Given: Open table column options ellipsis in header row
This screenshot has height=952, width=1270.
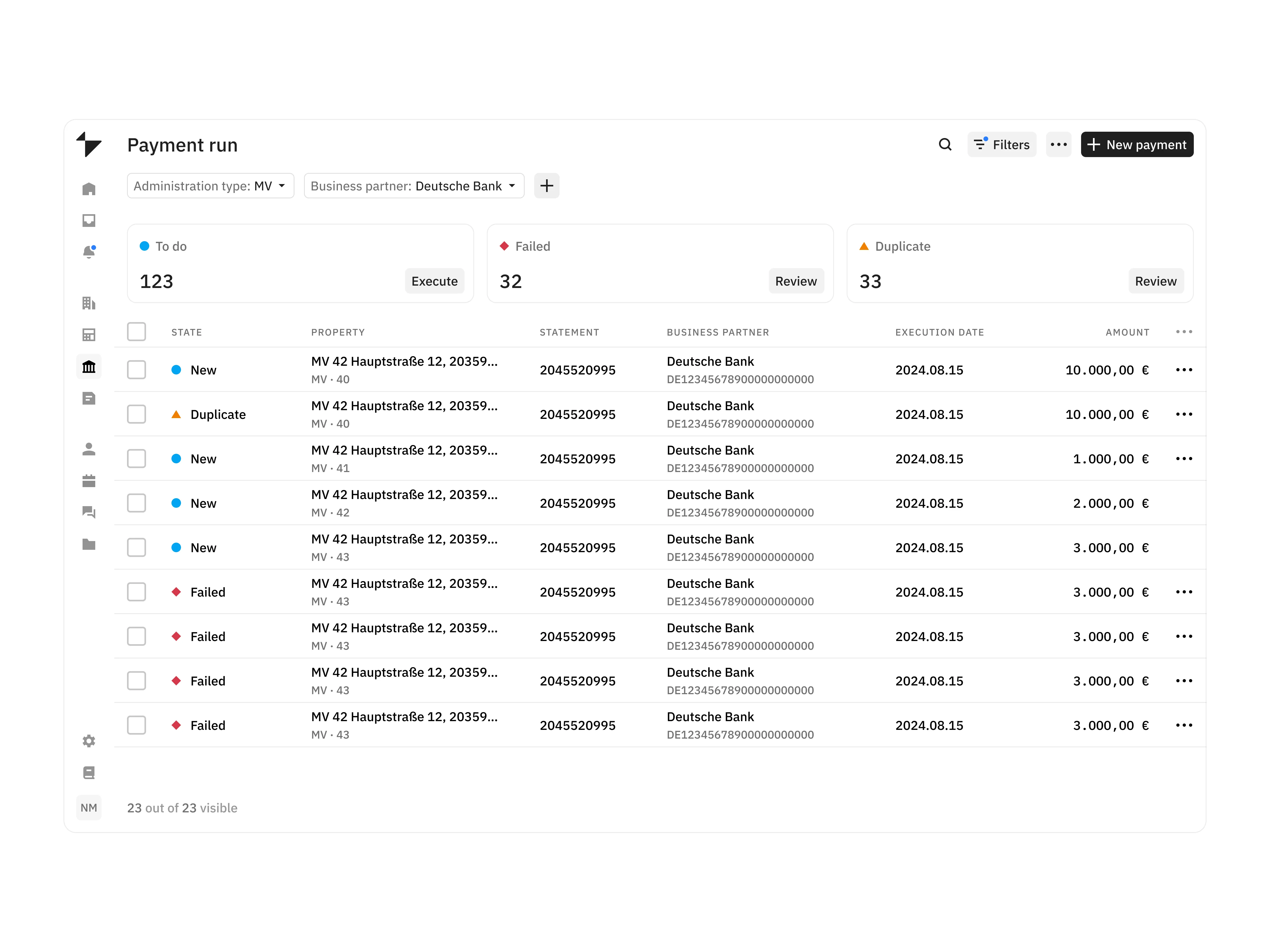Looking at the screenshot, I should 1184,332.
